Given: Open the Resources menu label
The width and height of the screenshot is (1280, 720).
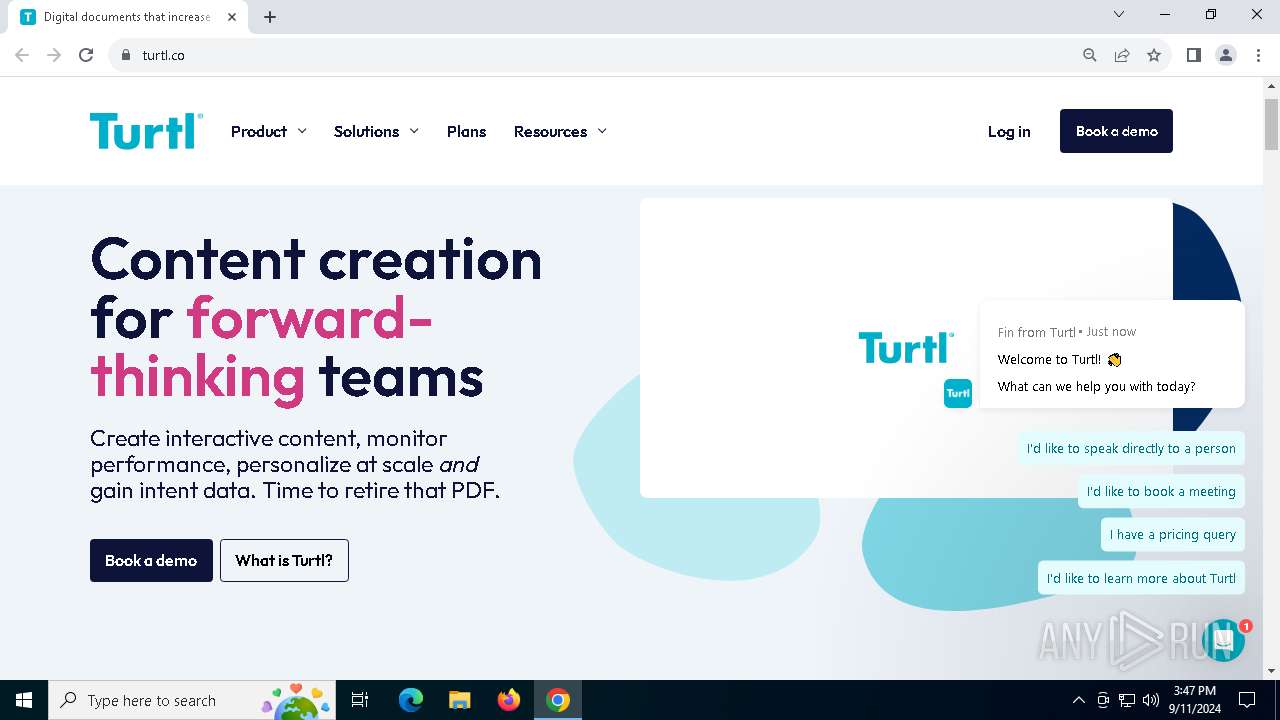Looking at the screenshot, I should (550, 131).
